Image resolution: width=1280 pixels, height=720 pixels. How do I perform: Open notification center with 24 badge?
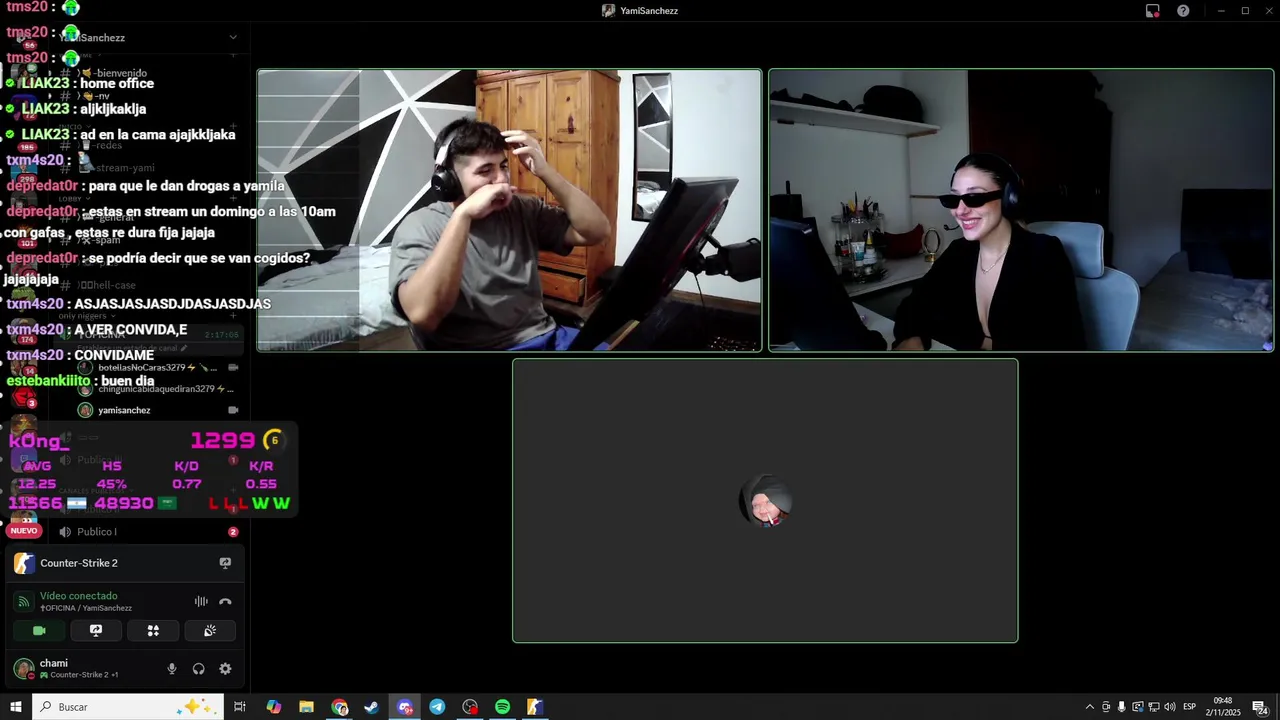(x=1260, y=707)
